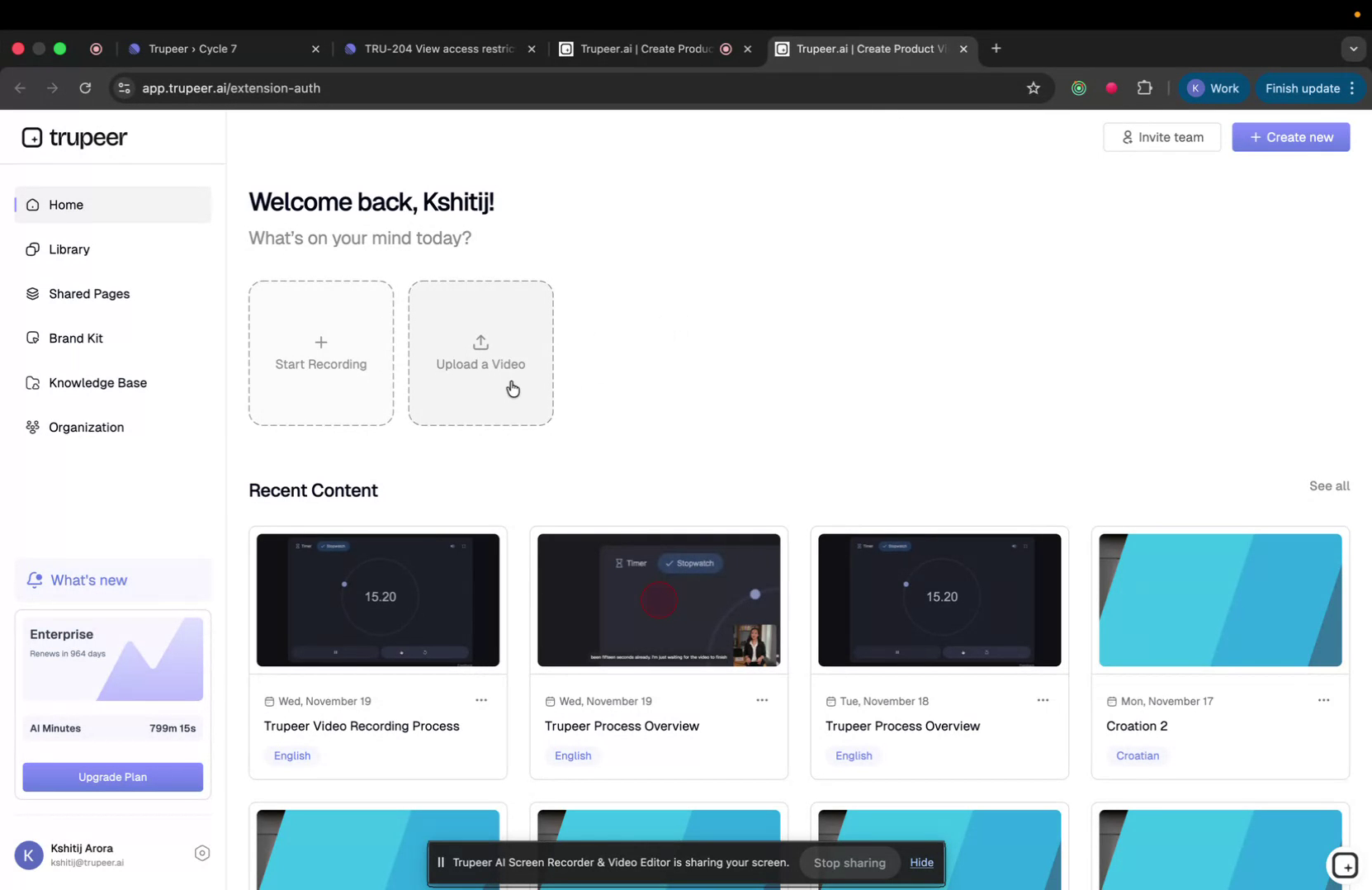Open the Organization section
This screenshot has height=890, width=1372.
point(86,427)
